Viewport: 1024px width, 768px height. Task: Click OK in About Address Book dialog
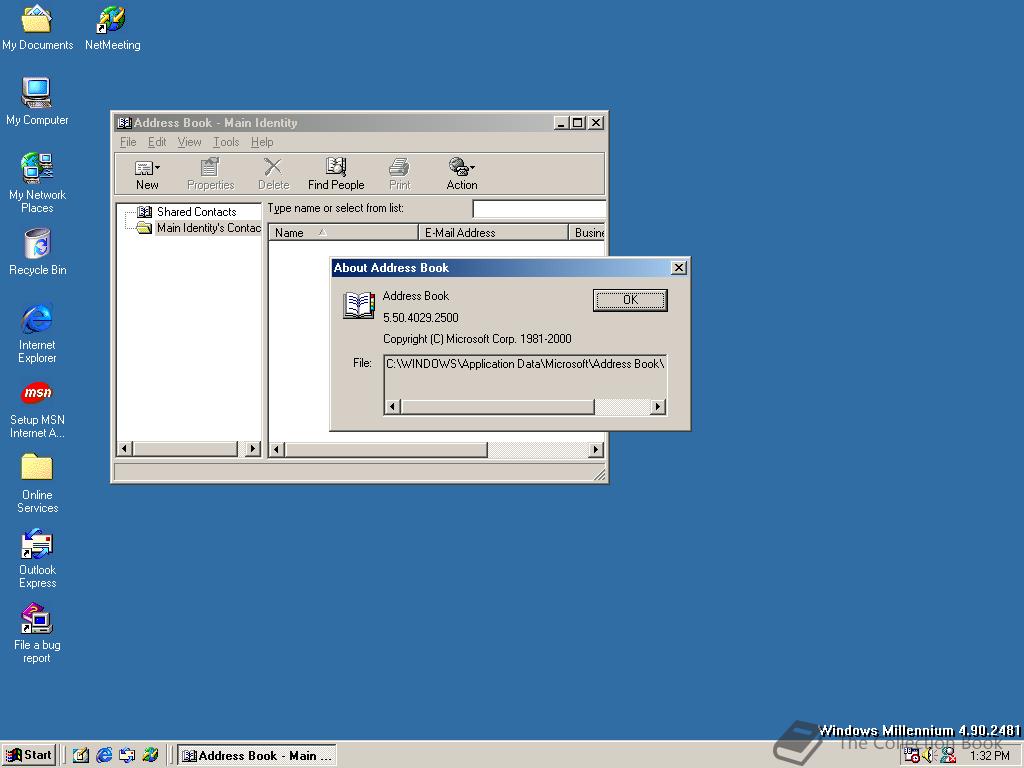(x=630, y=300)
